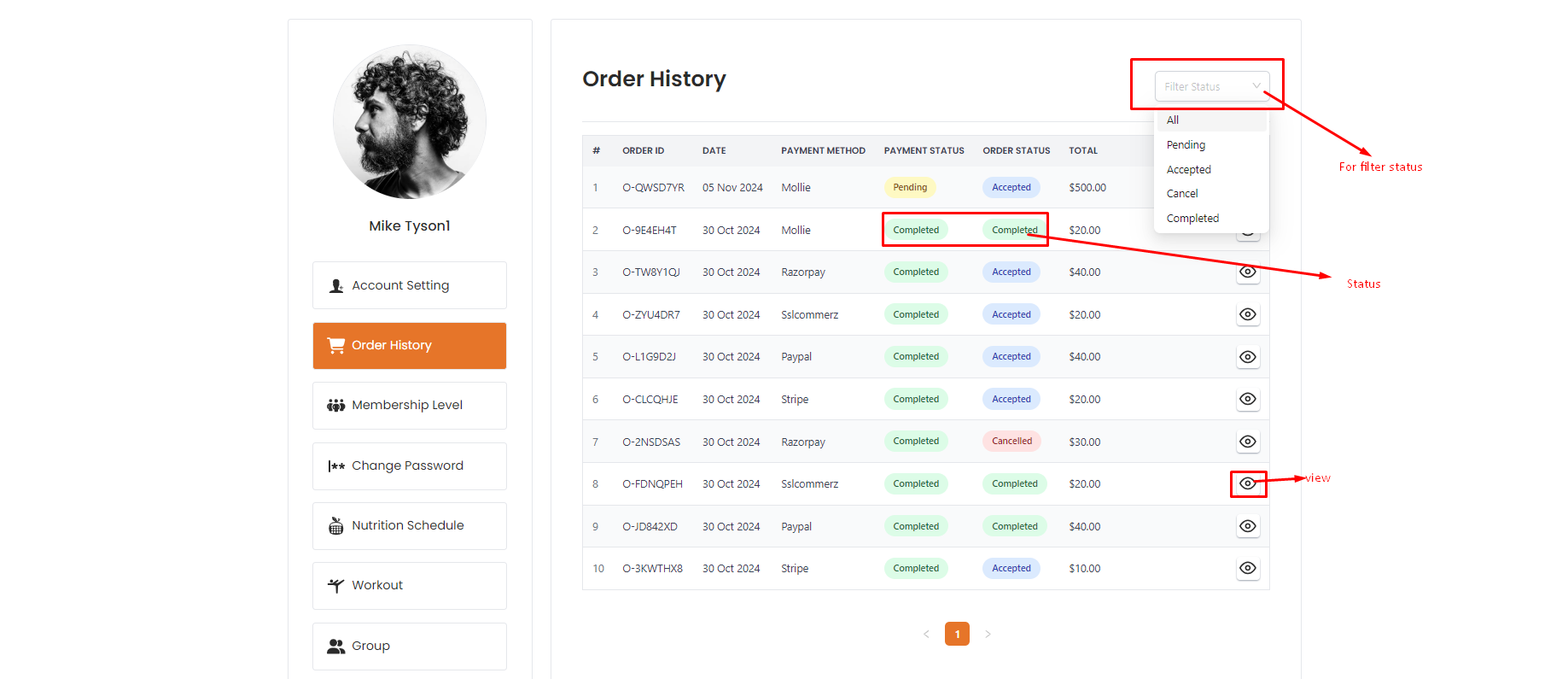Image resolution: width=1568 pixels, height=679 pixels.
Task: Click order ID O-9E4EH4T
Action: point(650,231)
